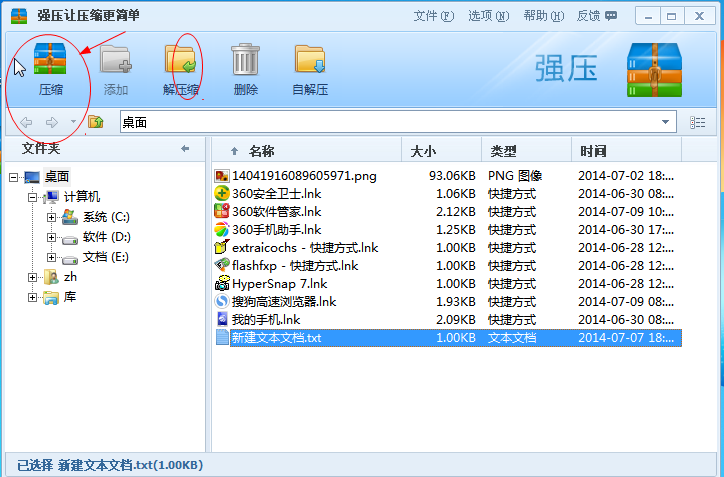This screenshot has height=477, width=724.
Task: Select 桌面 in the folder tree
Action: tap(57, 176)
